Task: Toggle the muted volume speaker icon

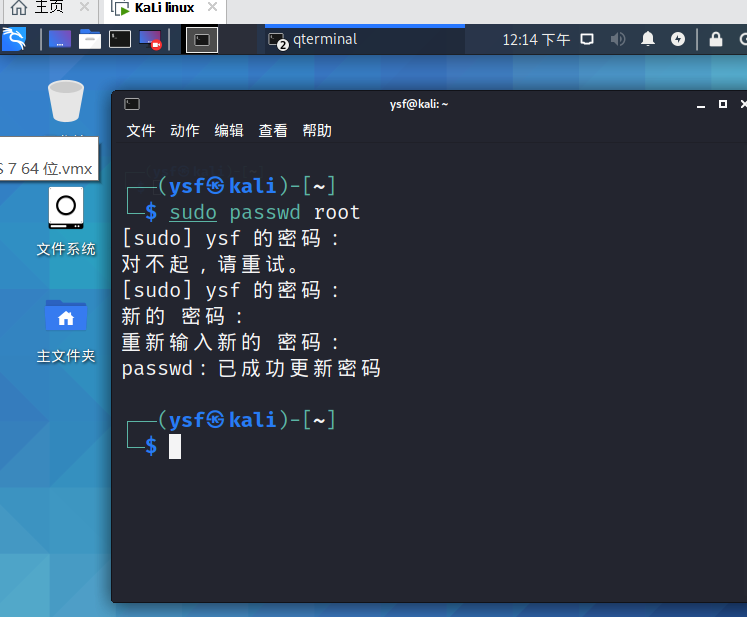Action: 618,39
